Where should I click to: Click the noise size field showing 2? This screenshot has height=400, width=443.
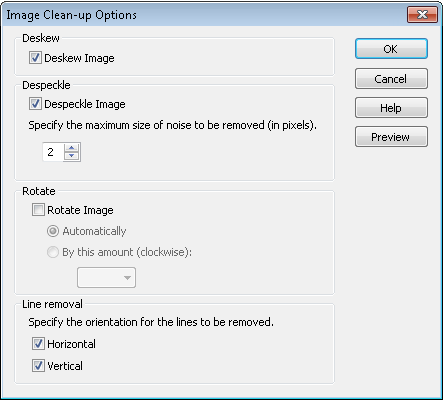53,152
